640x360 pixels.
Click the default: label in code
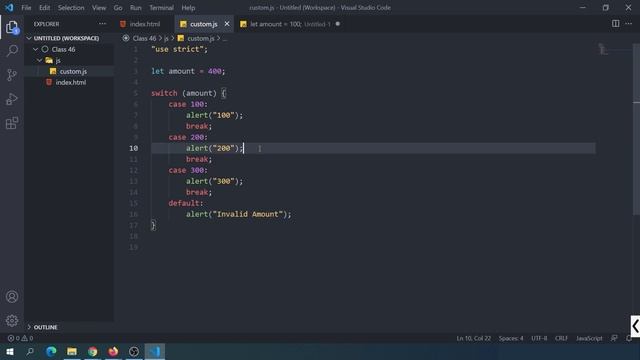pyautogui.click(x=186, y=203)
